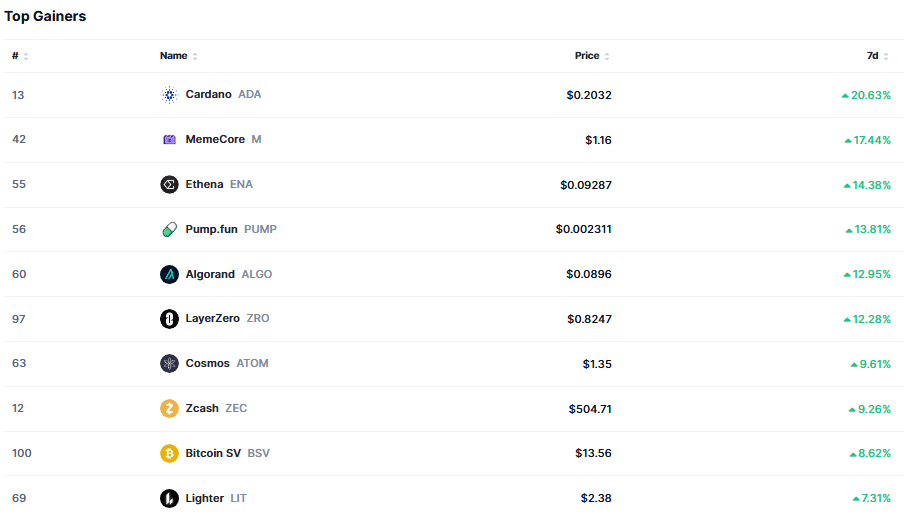Viewport: 904px width, 513px height.
Task: Click rank number 100 in Bitcoin SV row
Action: pos(21,453)
